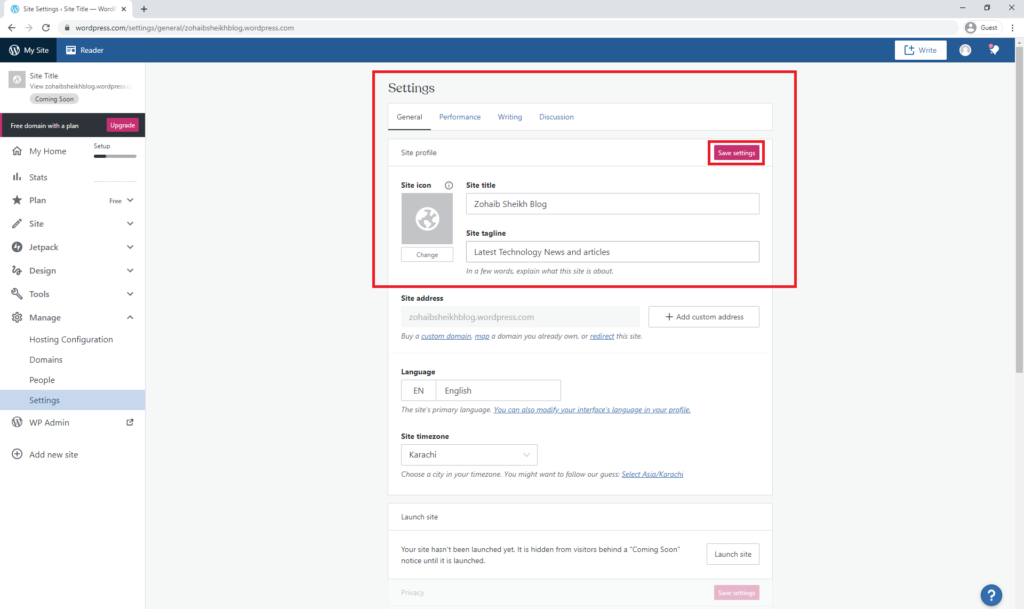Click Save settings in Privacy section
The image size is (1024, 609).
point(737,593)
